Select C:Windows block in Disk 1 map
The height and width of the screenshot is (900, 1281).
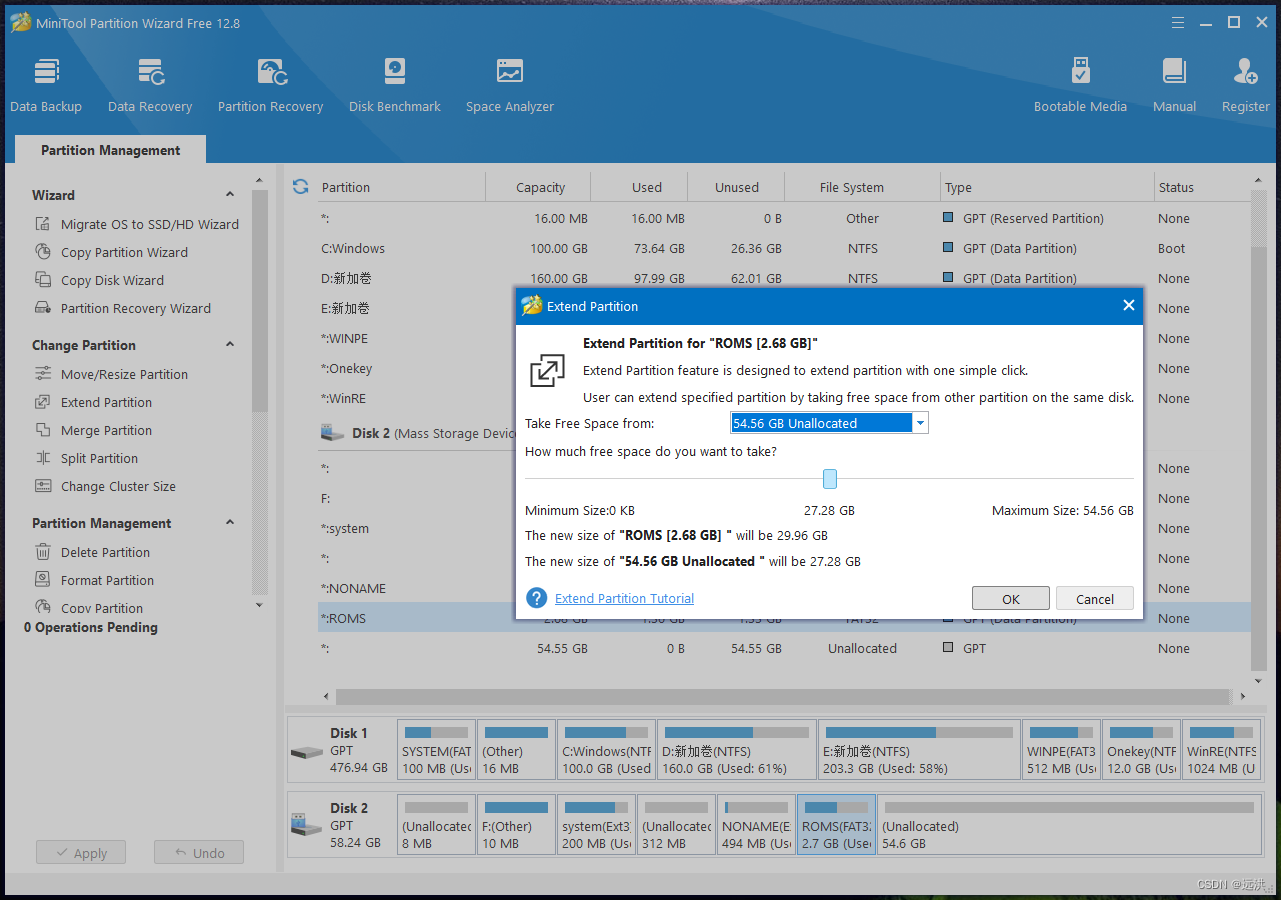point(607,750)
